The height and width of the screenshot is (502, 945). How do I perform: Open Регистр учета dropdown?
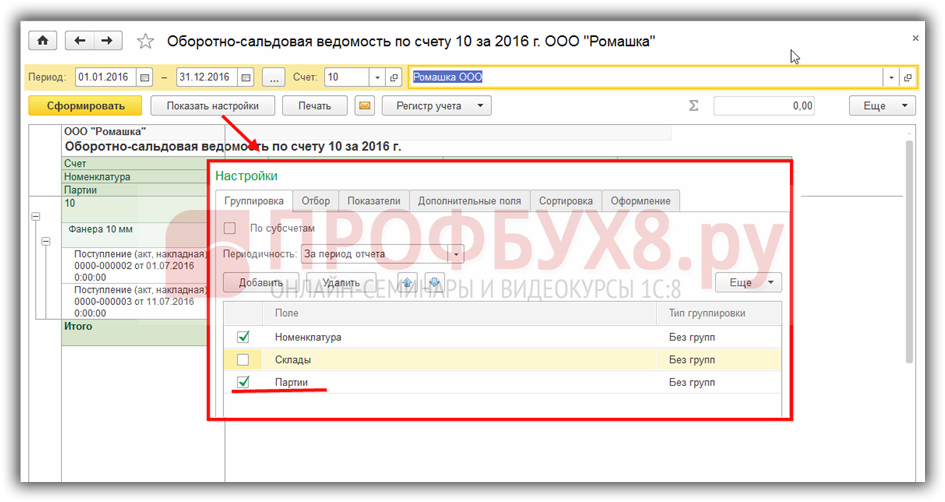[437, 106]
